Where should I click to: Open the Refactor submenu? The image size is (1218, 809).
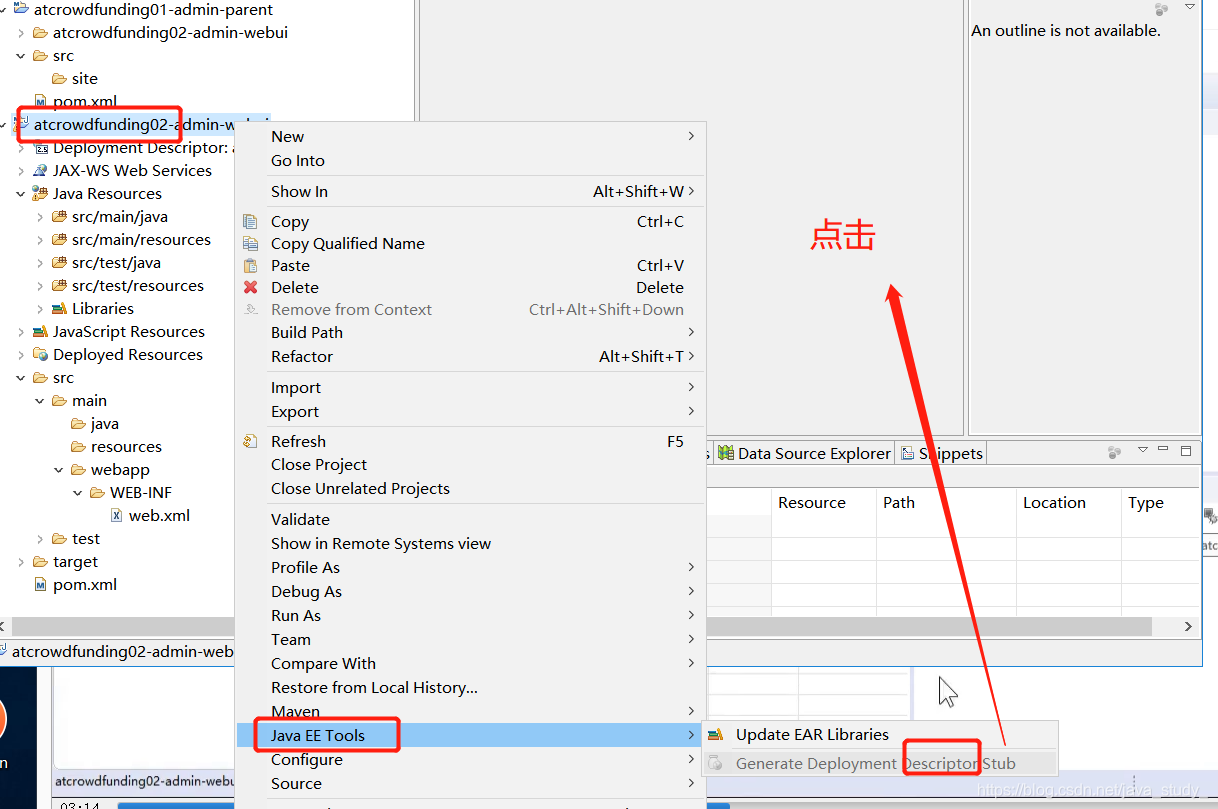470,357
